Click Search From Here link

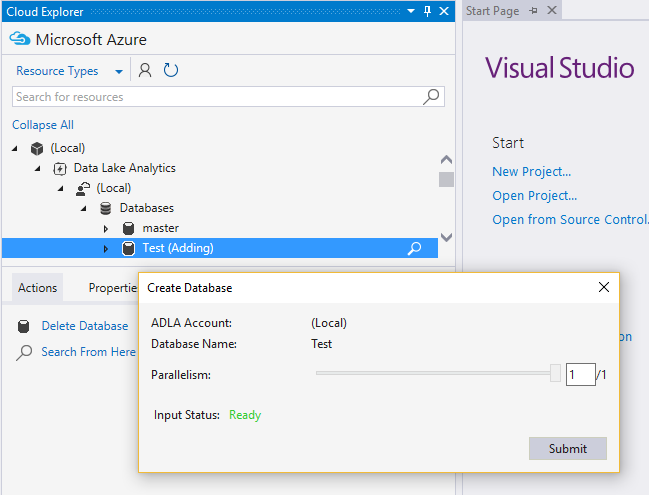click(x=89, y=352)
